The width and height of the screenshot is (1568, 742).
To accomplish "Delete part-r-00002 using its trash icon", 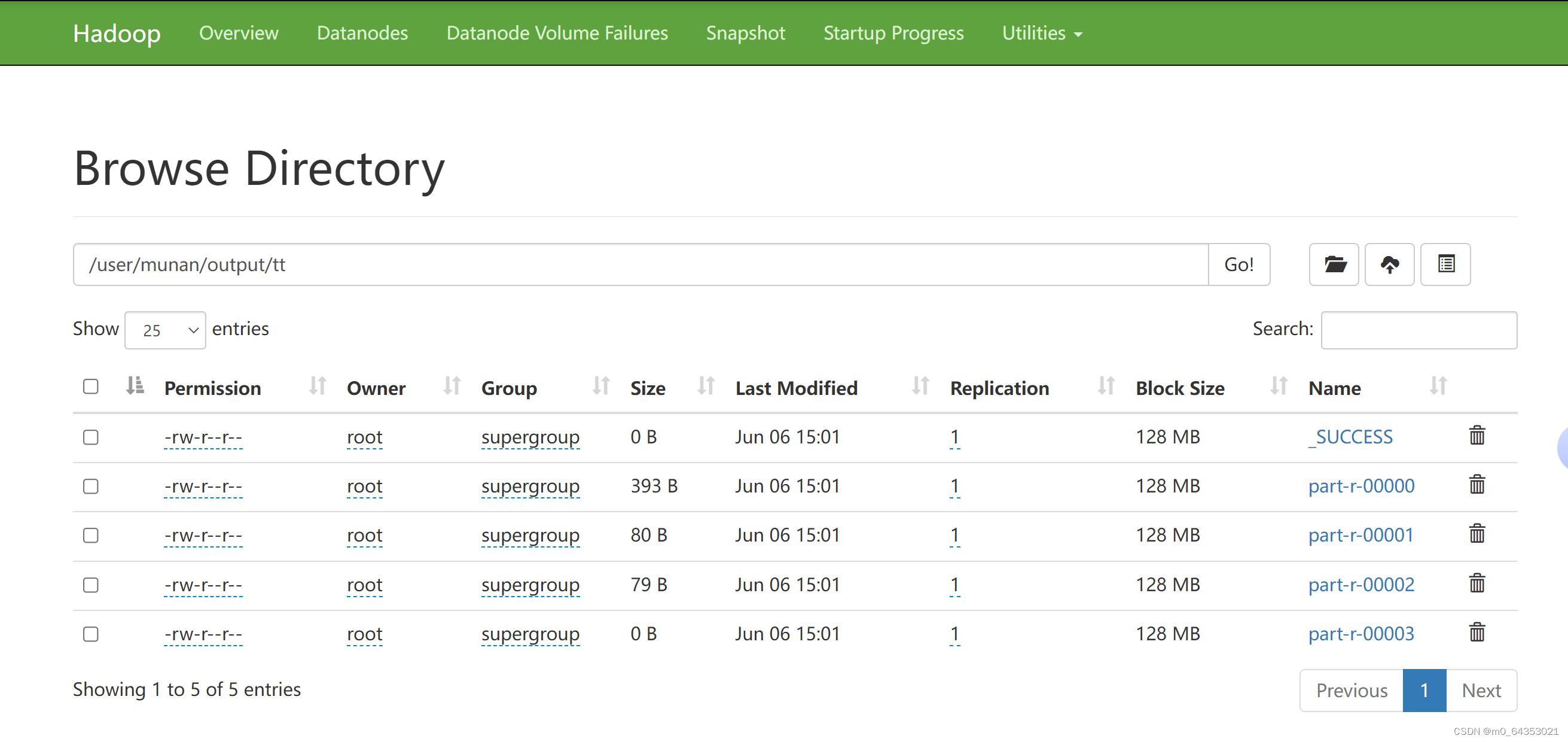I will click(x=1477, y=583).
